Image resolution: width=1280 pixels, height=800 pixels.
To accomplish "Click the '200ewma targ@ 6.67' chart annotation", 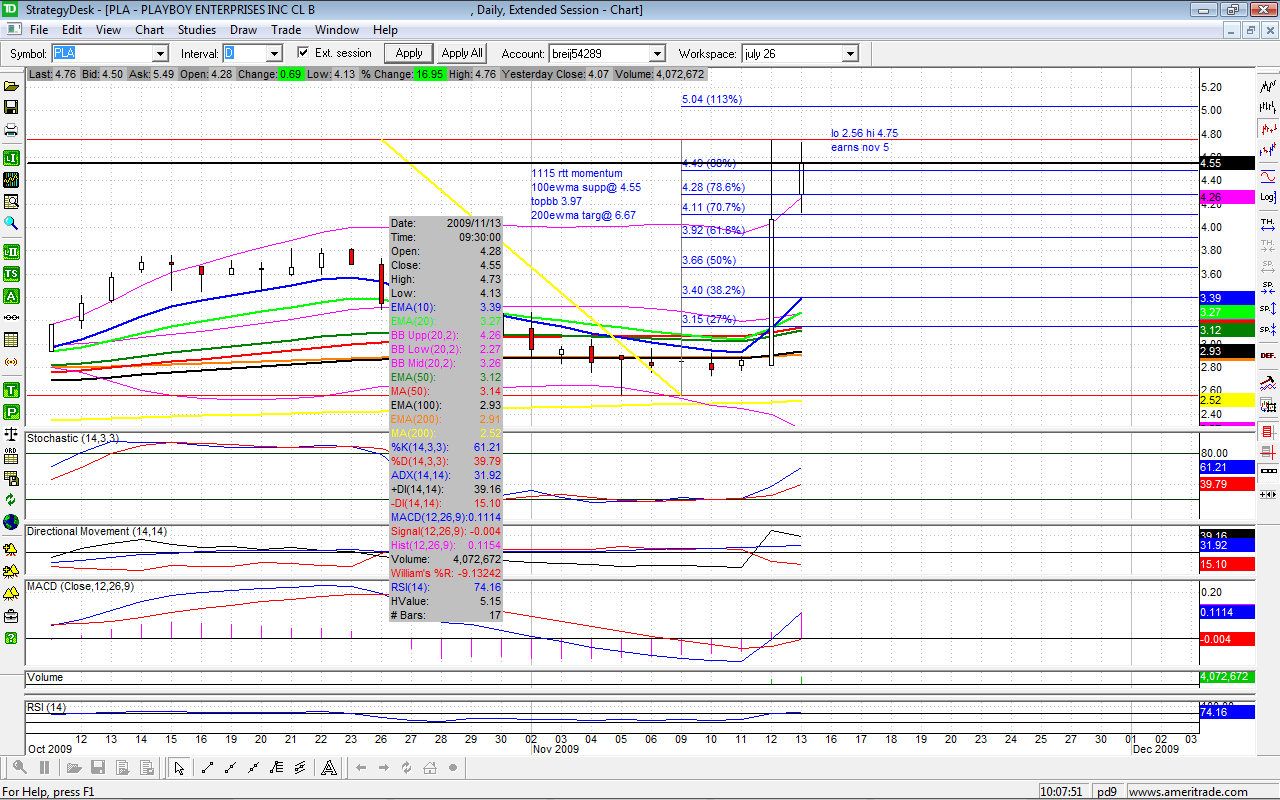I will 583,215.
